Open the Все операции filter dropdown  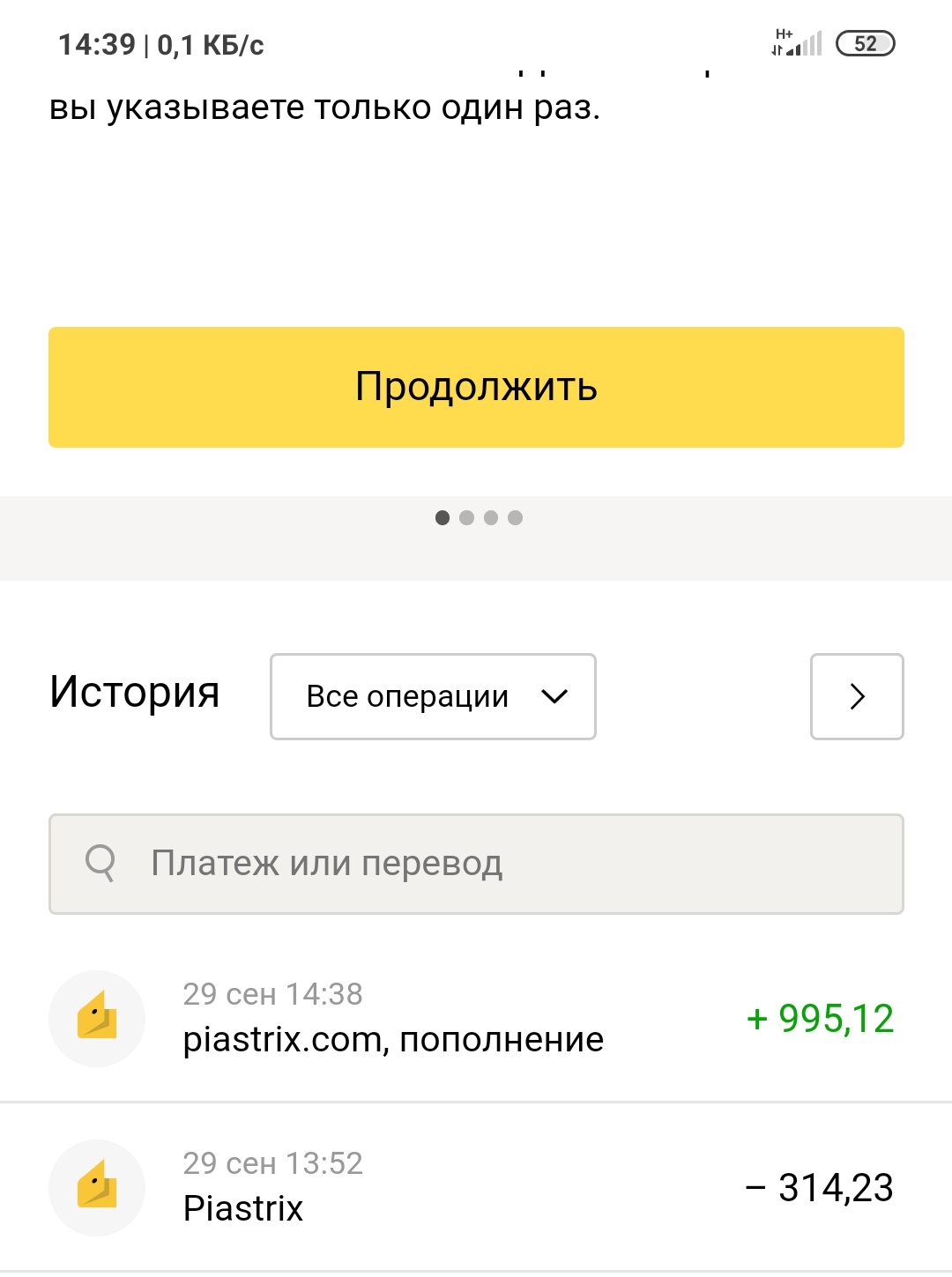433,696
